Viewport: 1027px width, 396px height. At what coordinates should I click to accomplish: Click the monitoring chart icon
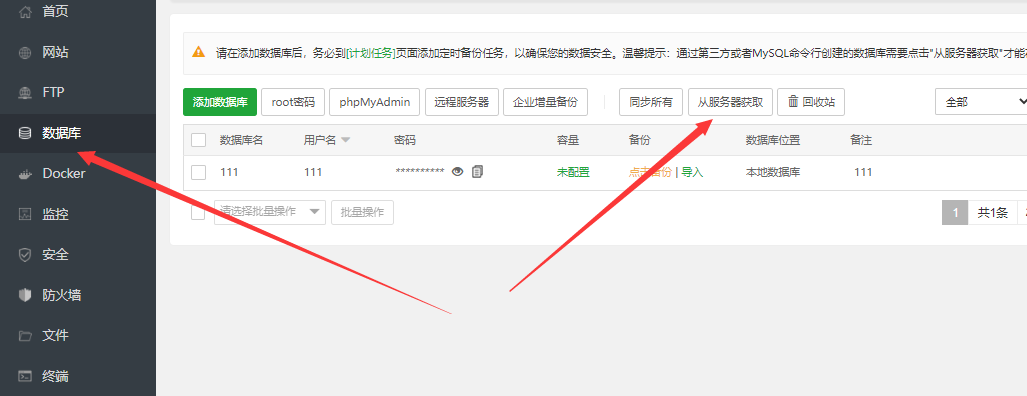25,215
